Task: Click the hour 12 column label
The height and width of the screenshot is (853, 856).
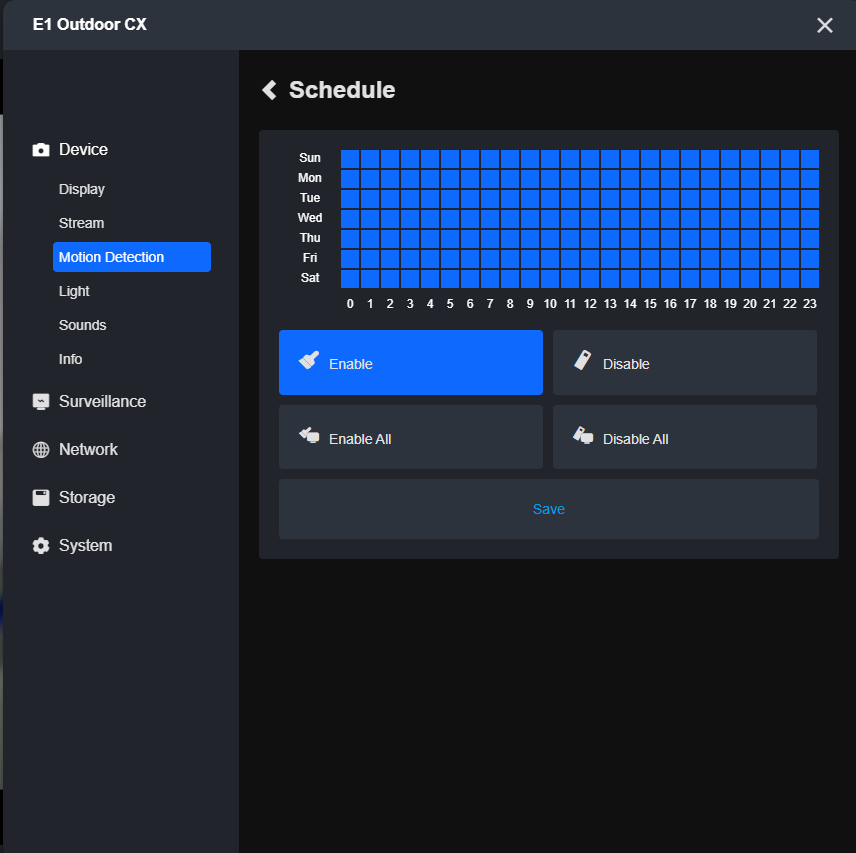Action: [x=590, y=304]
